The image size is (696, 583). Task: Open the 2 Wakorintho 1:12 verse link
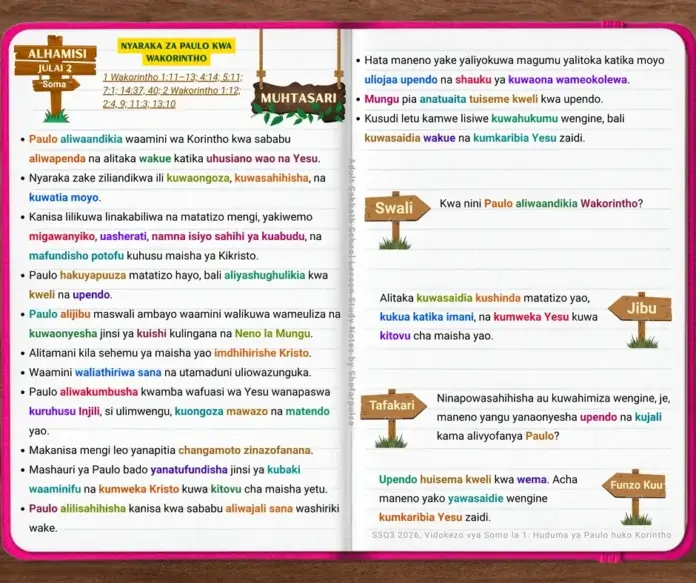(x=199, y=91)
